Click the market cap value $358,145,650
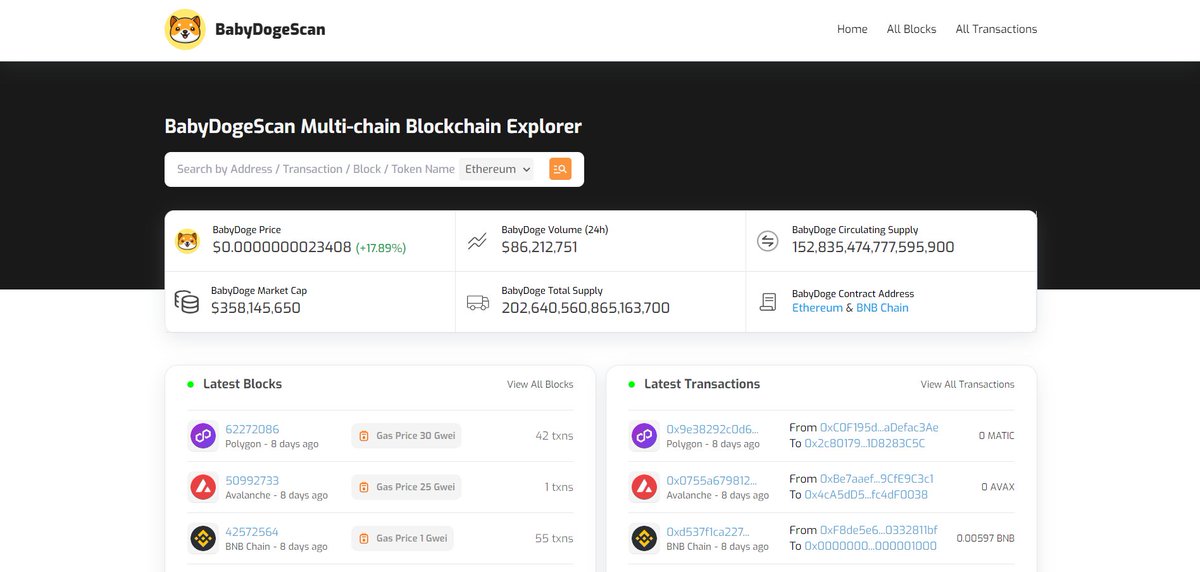The height and width of the screenshot is (572, 1200). [256, 308]
